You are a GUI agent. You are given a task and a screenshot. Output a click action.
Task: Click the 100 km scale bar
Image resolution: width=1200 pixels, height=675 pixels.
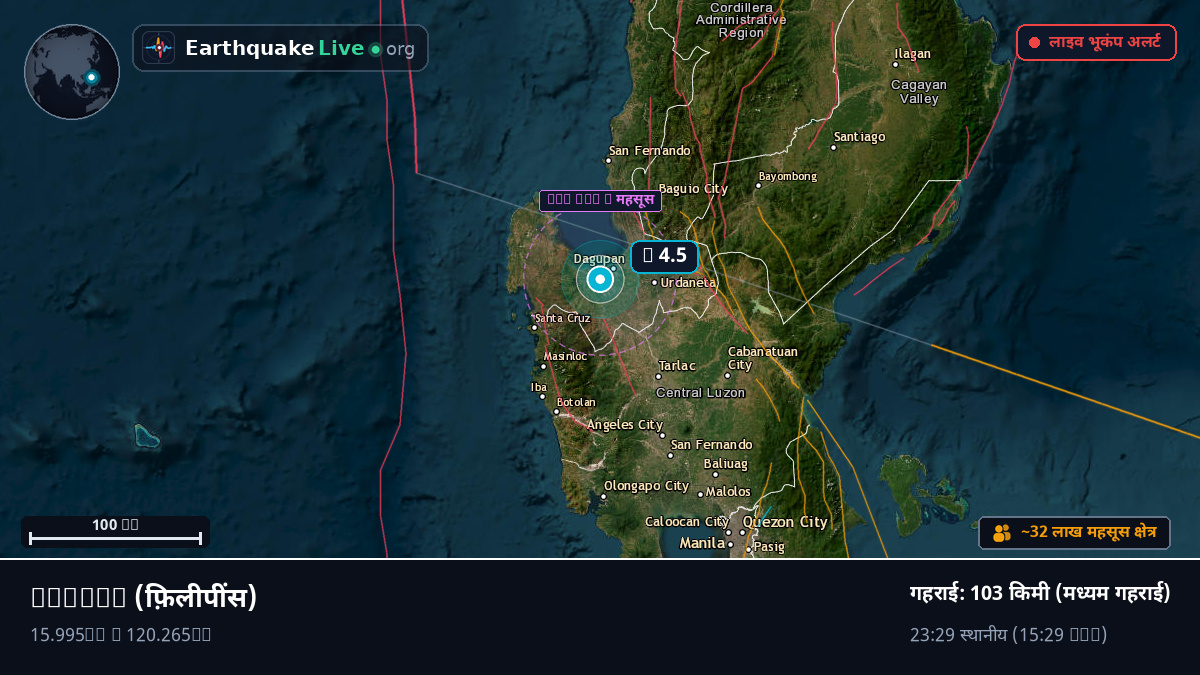click(116, 532)
